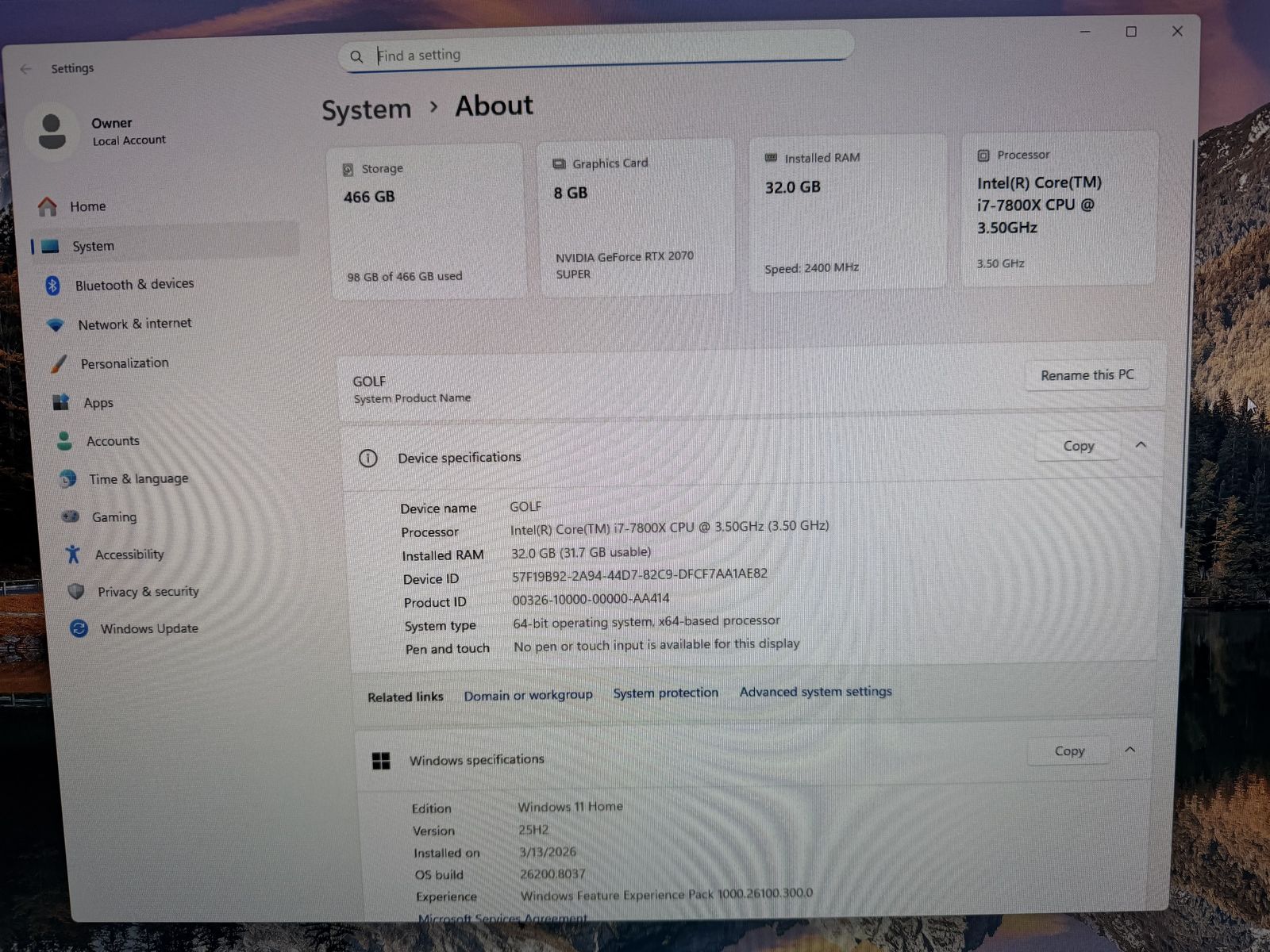Collapse the Device specifications section
Image resolution: width=1270 pixels, height=952 pixels.
1141,445
